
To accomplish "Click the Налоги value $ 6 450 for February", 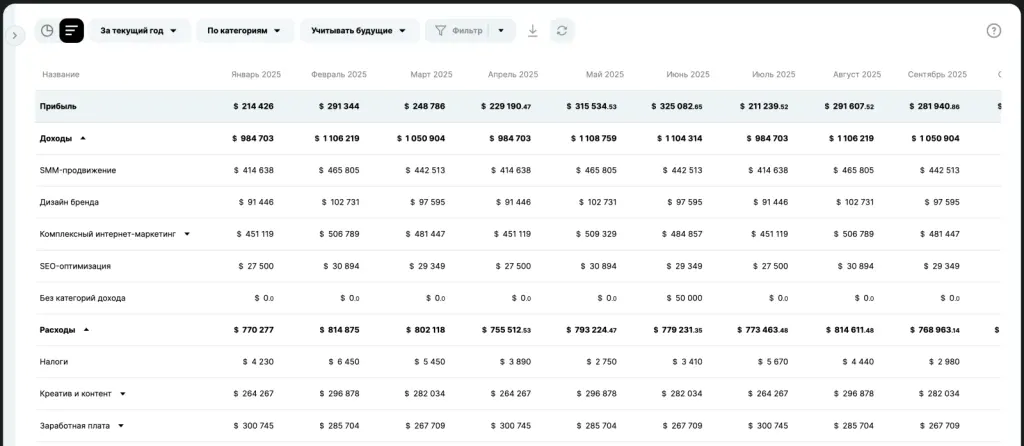I will point(342,362).
